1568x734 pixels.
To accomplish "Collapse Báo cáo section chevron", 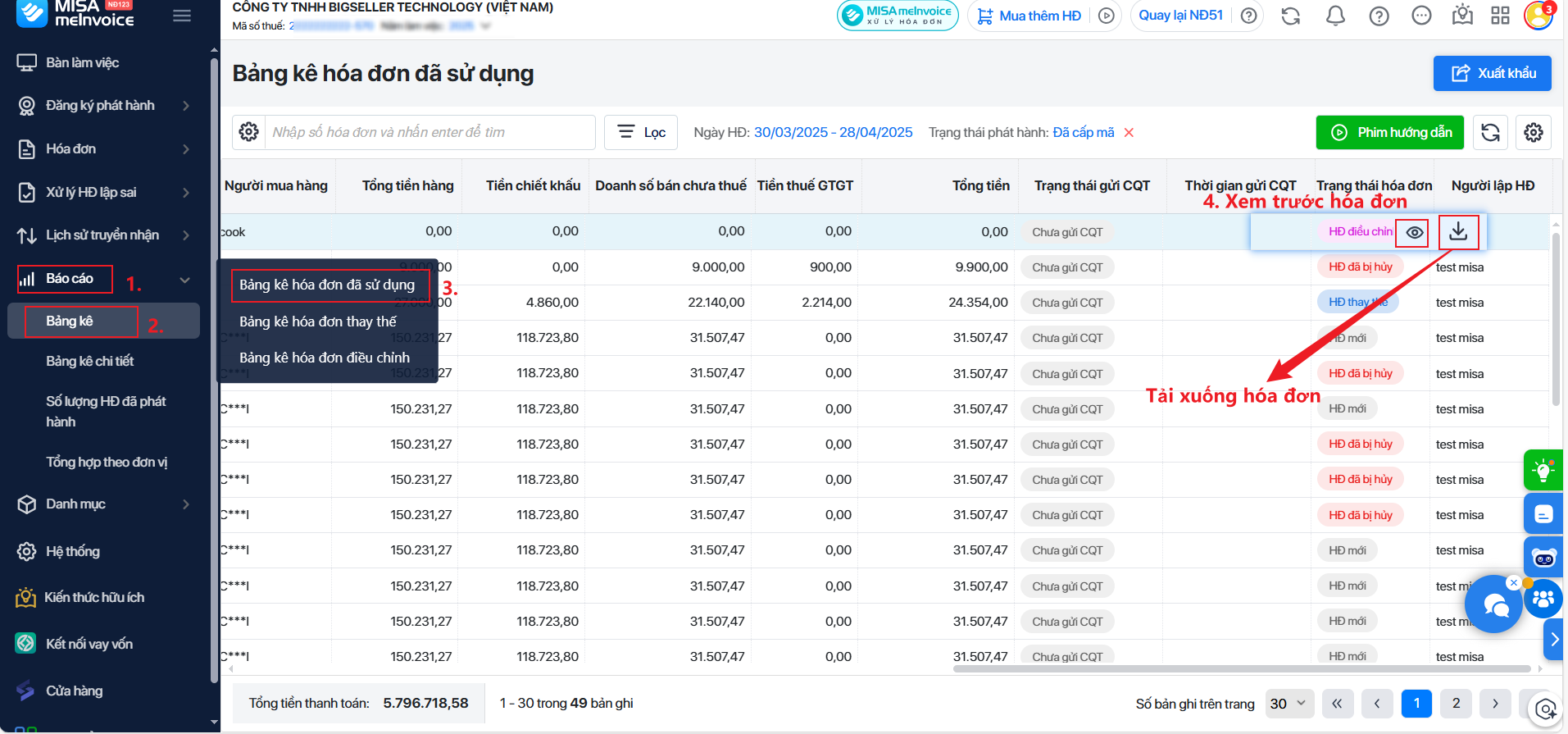I will (185, 280).
